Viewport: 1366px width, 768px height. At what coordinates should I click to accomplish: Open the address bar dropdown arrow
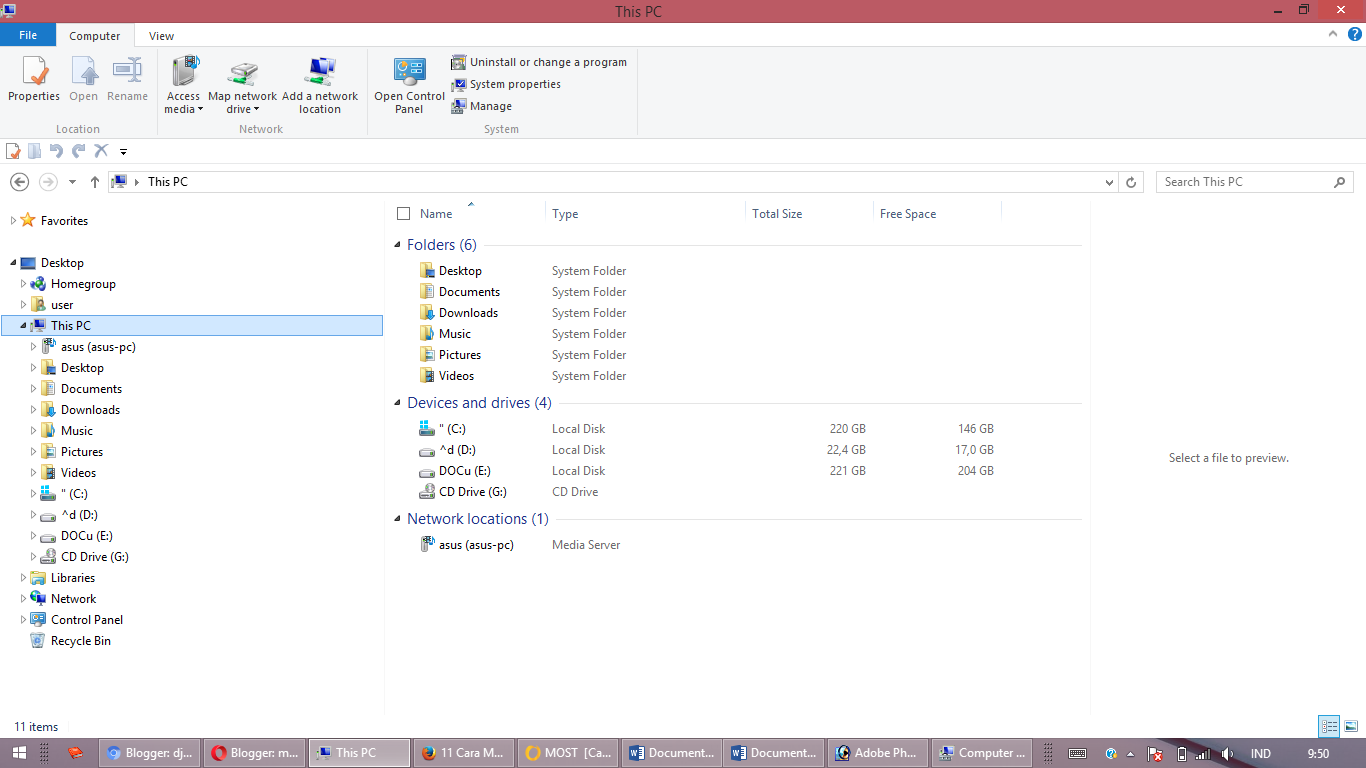(x=1109, y=181)
